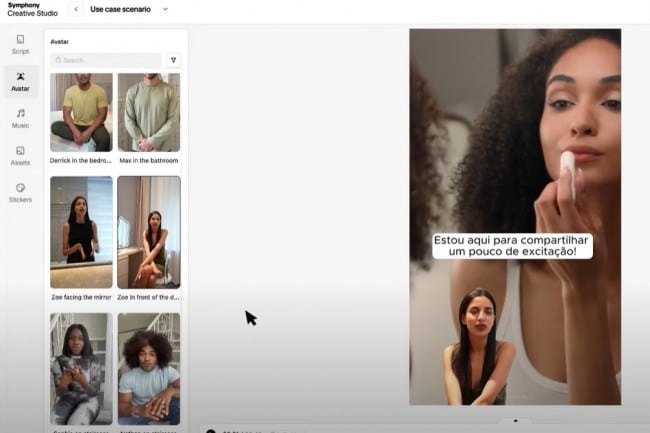Go back using the left chevron button

pyautogui.click(x=76, y=9)
